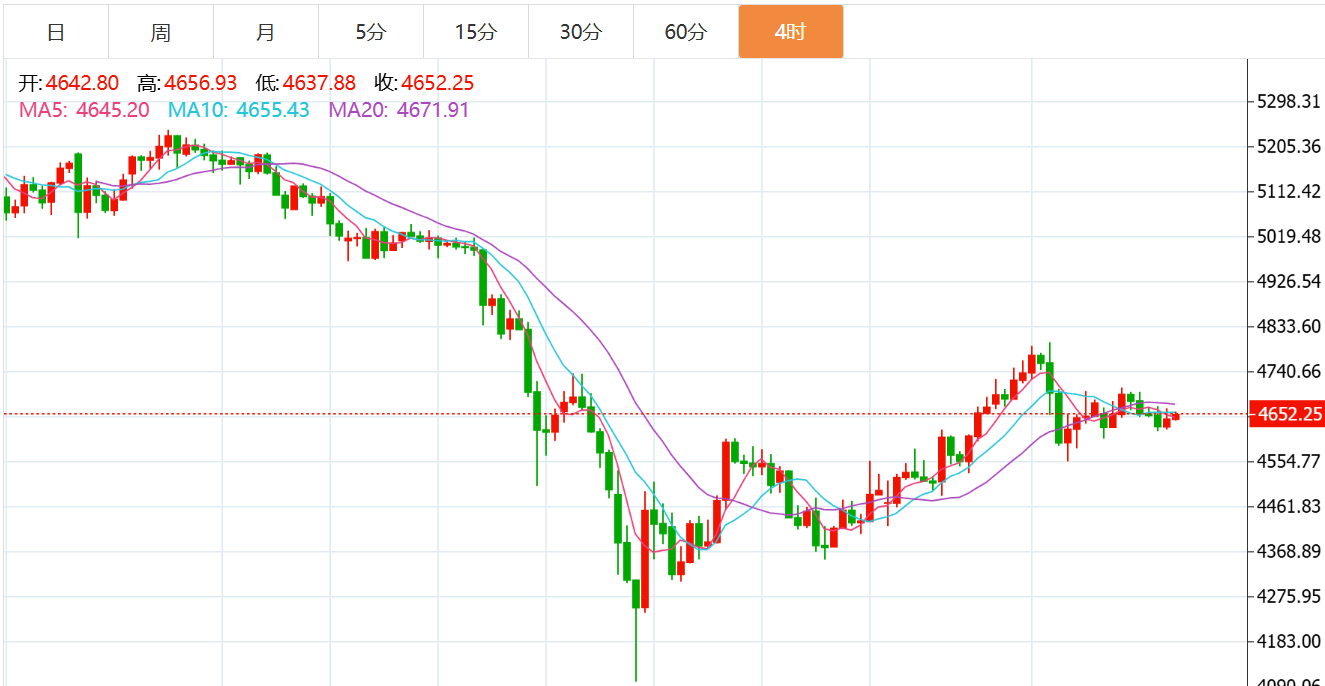Click the 4461.83 price axis label

(x=1290, y=506)
